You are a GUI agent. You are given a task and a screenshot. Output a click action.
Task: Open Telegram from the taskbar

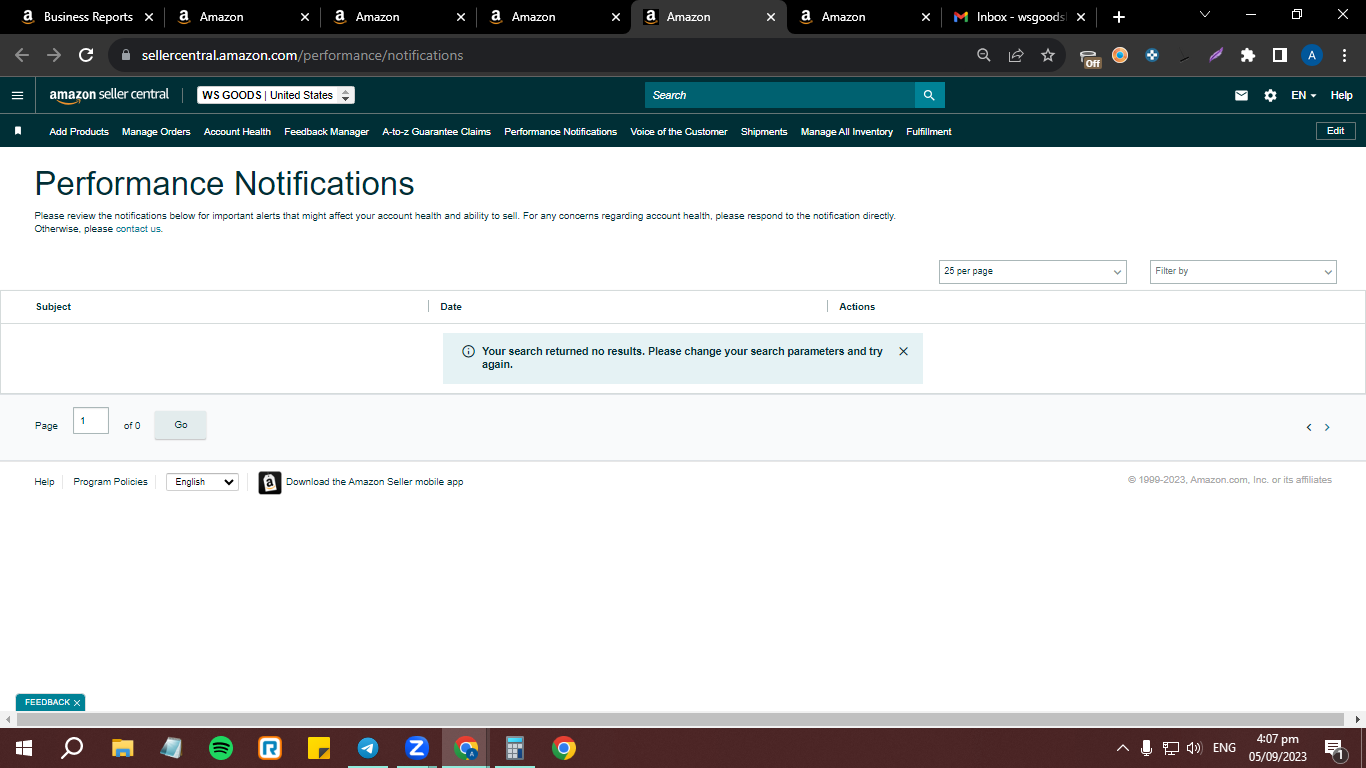[368, 748]
